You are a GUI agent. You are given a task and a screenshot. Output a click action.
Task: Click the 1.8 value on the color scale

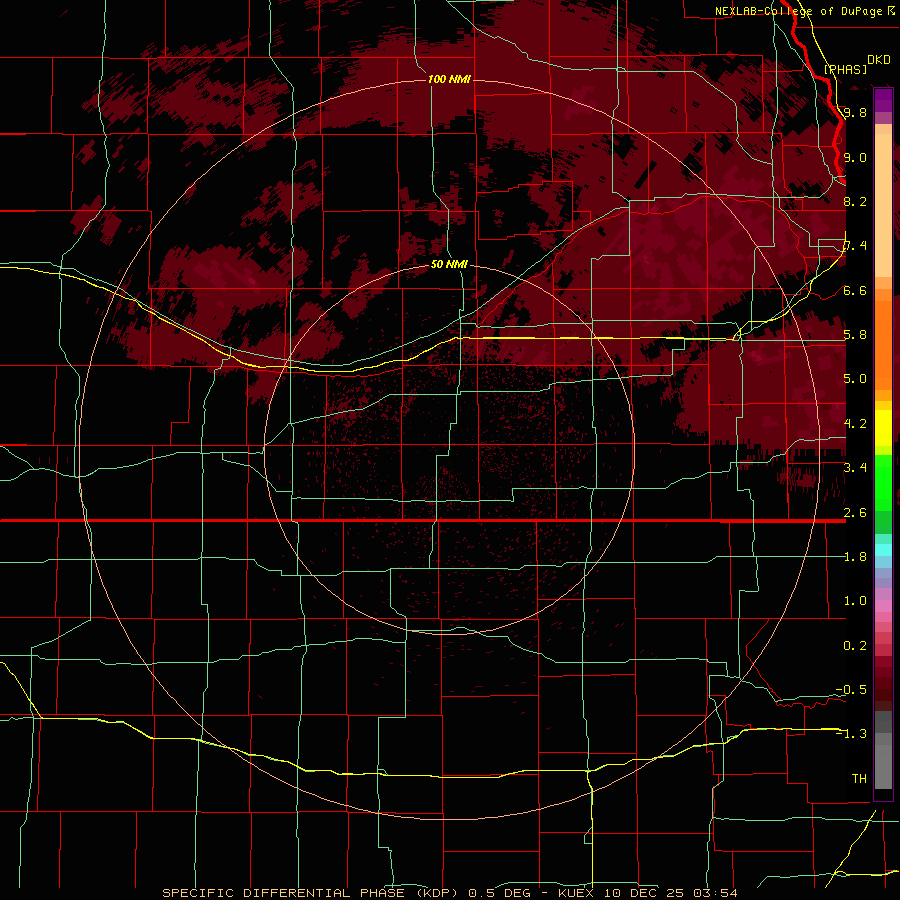click(855, 556)
